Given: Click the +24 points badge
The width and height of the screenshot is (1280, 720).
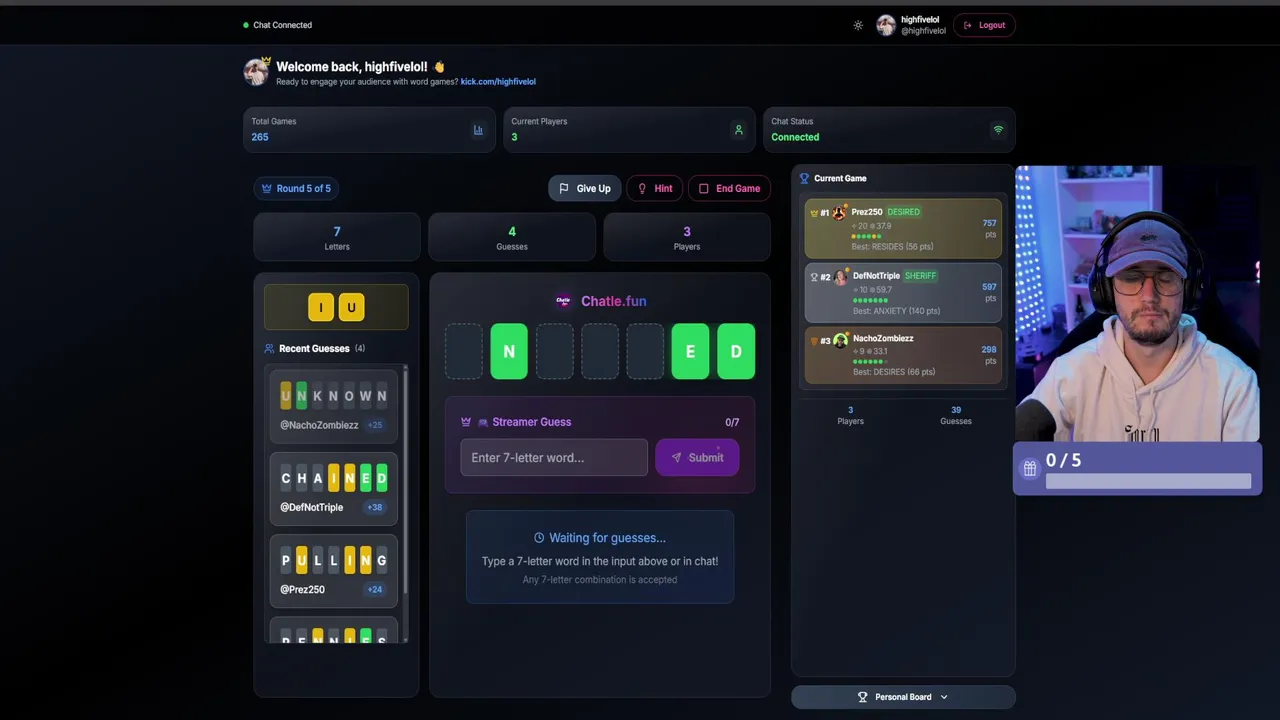Looking at the screenshot, I should 375,589.
